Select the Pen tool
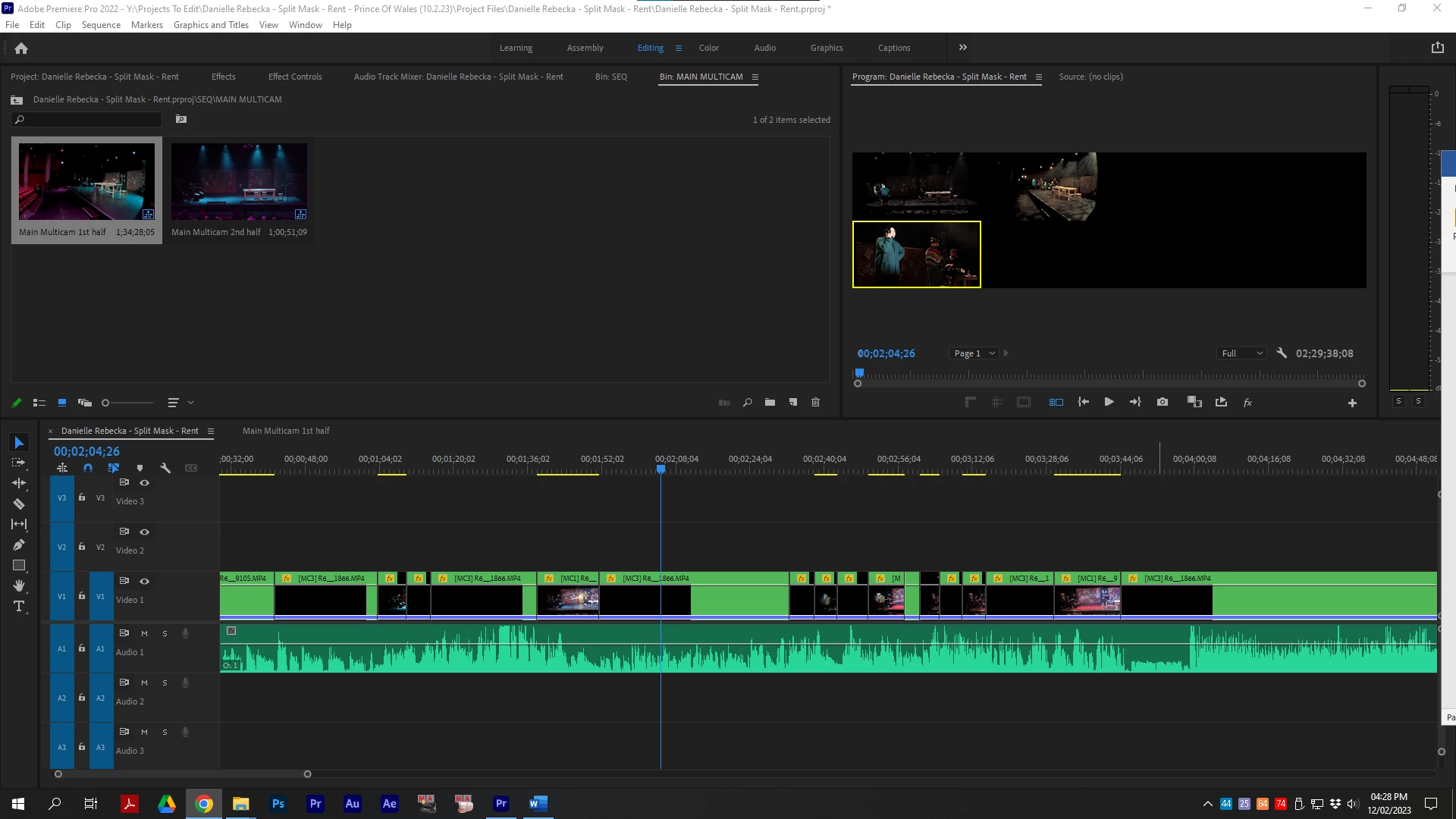Screen dimensions: 1456x819 [19, 544]
